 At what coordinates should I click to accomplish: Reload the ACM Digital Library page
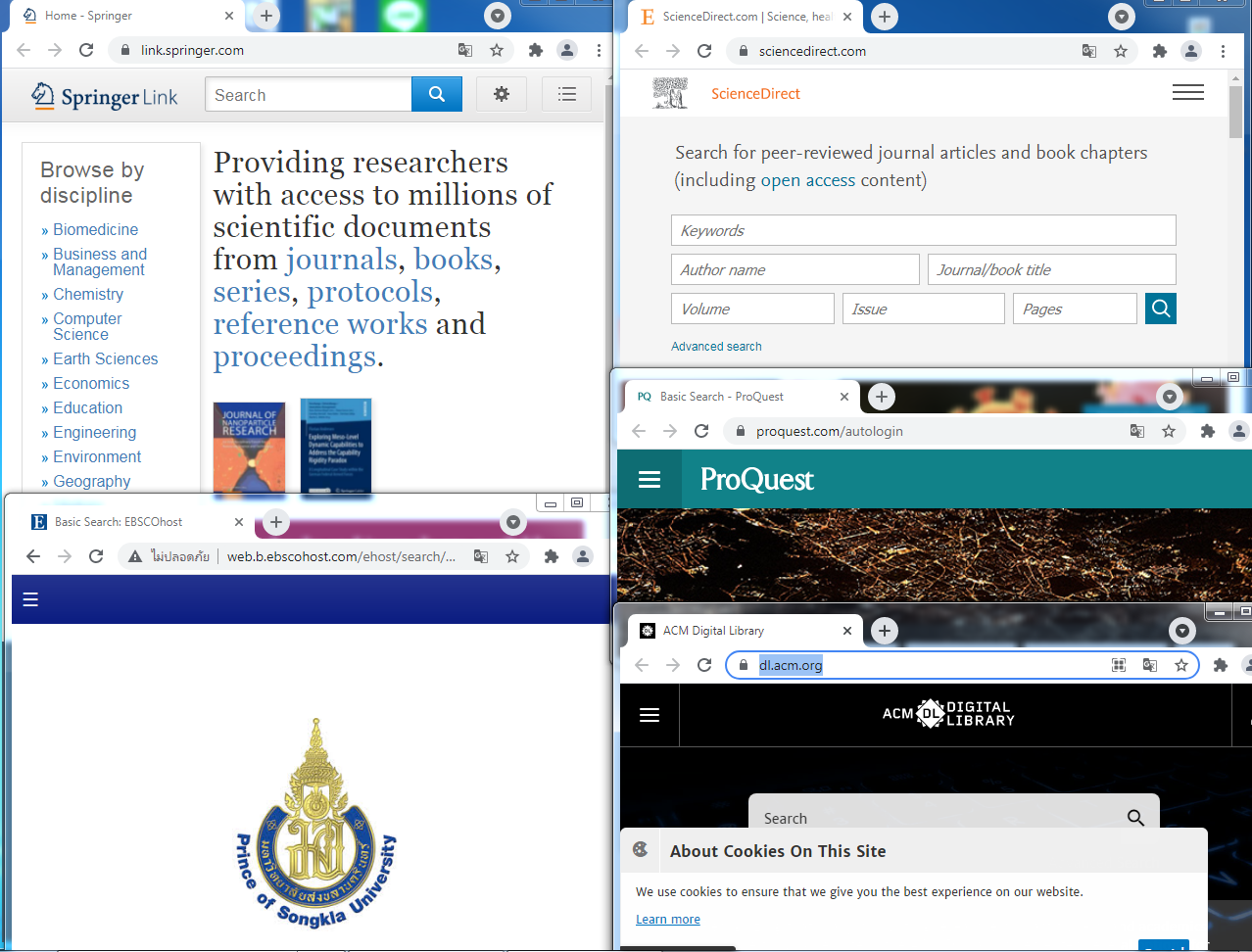click(704, 665)
